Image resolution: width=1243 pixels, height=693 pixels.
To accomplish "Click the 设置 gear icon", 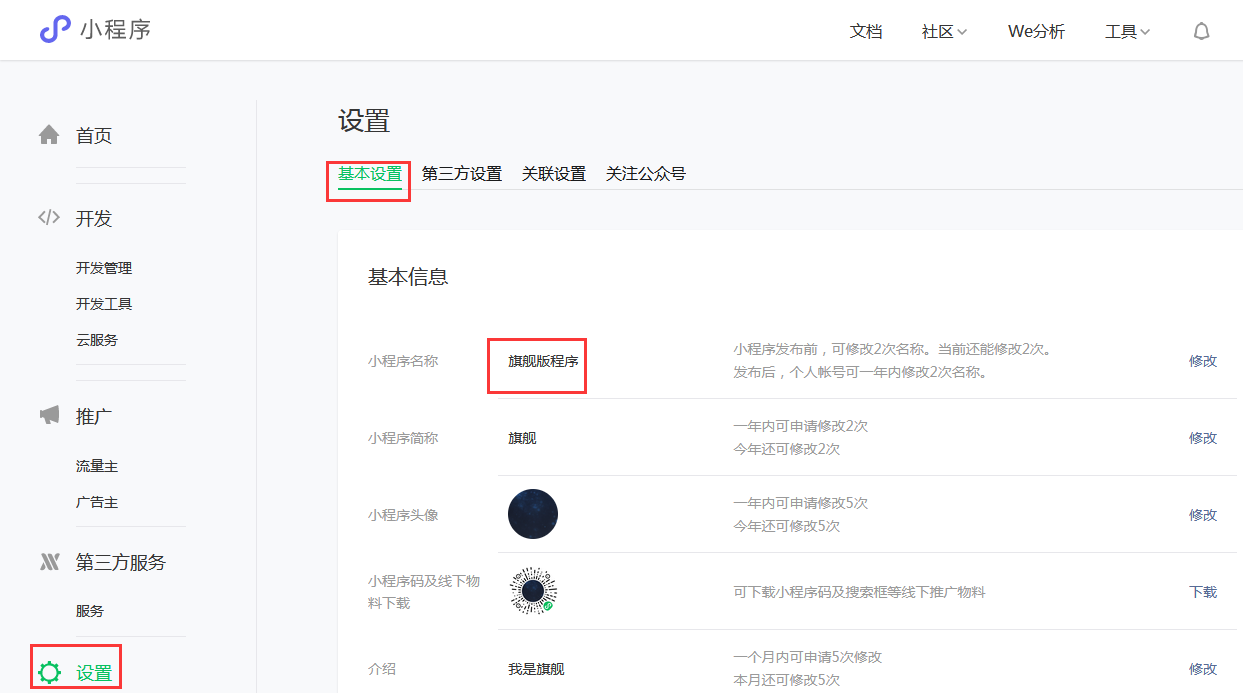I will pyautogui.click(x=49, y=673).
